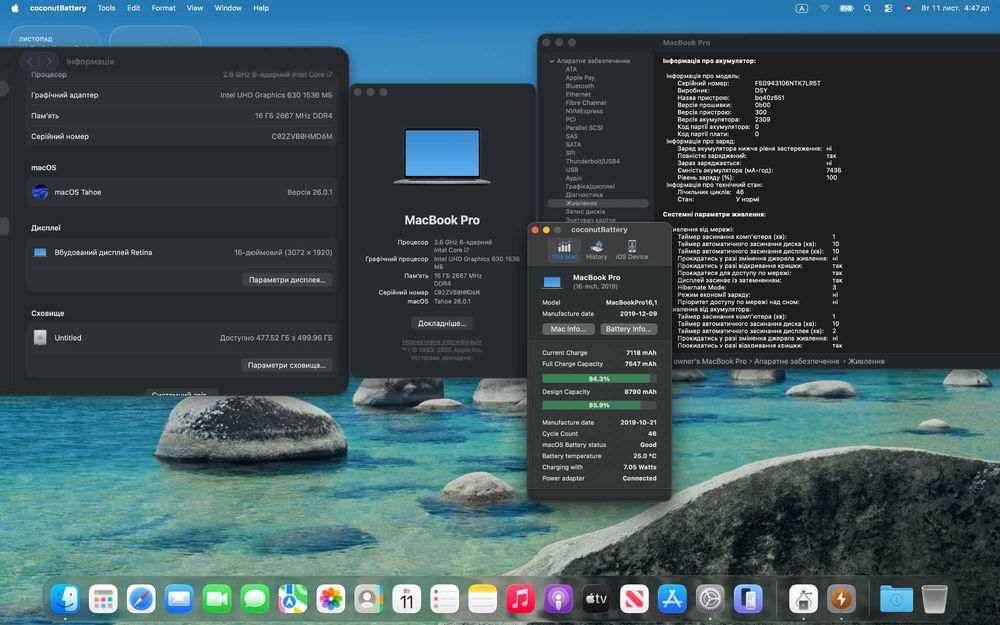Select Графіка/дисплеї in System Information sidebar
Image resolution: width=1000 pixels, height=625 pixels.
tap(590, 186)
